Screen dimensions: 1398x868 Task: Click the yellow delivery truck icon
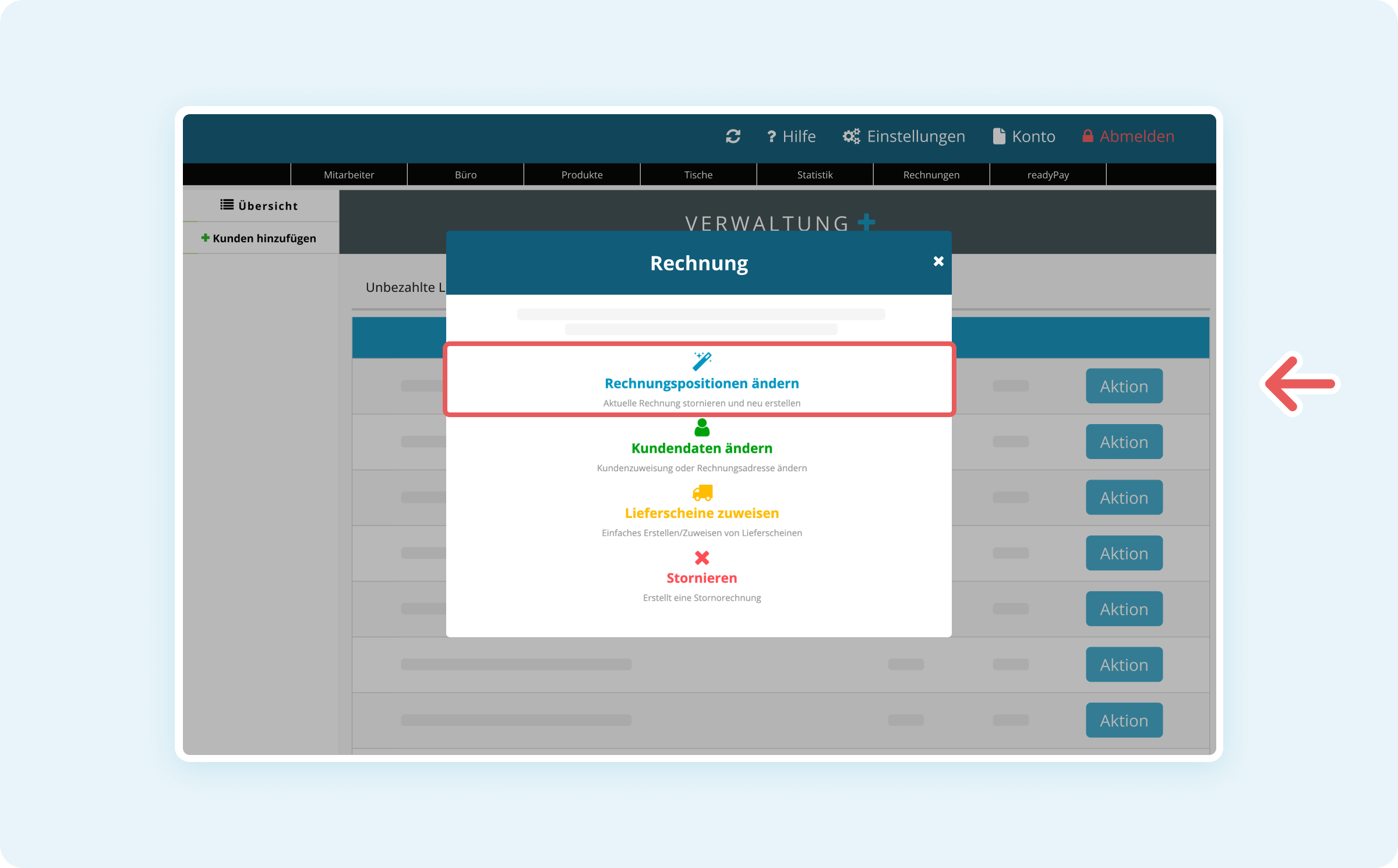tap(702, 493)
